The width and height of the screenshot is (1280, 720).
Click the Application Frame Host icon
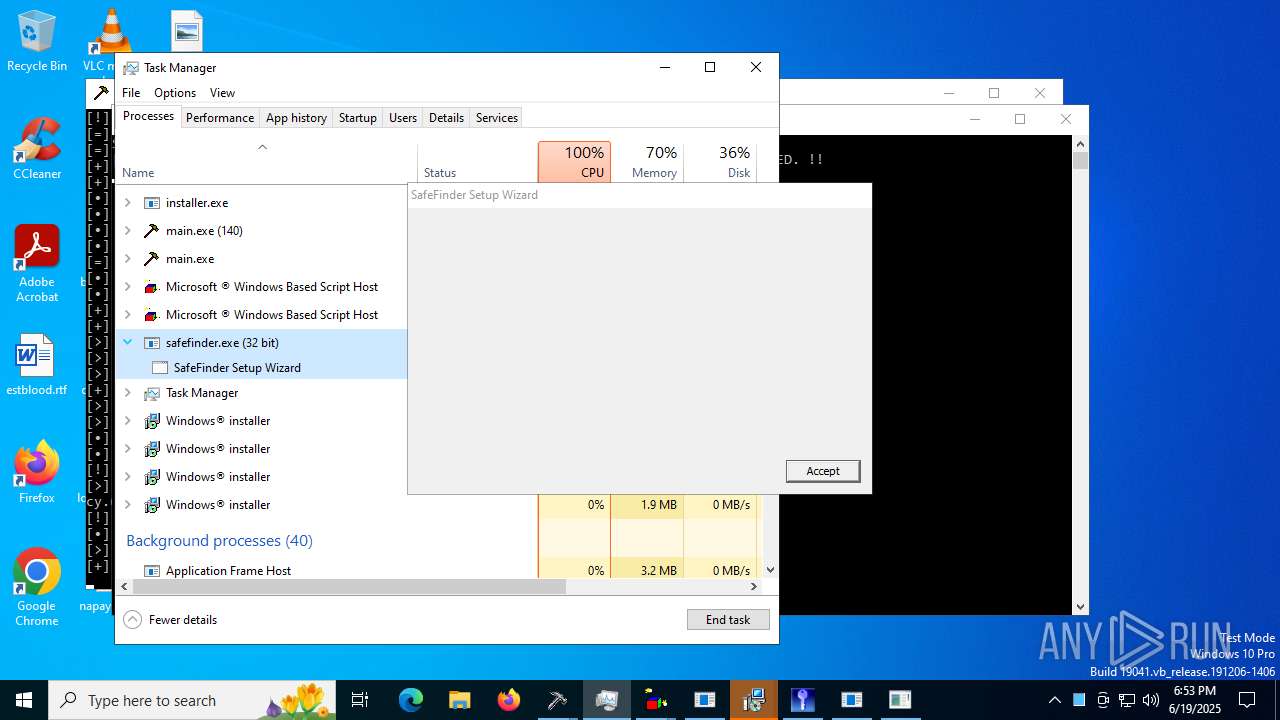click(x=152, y=571)
